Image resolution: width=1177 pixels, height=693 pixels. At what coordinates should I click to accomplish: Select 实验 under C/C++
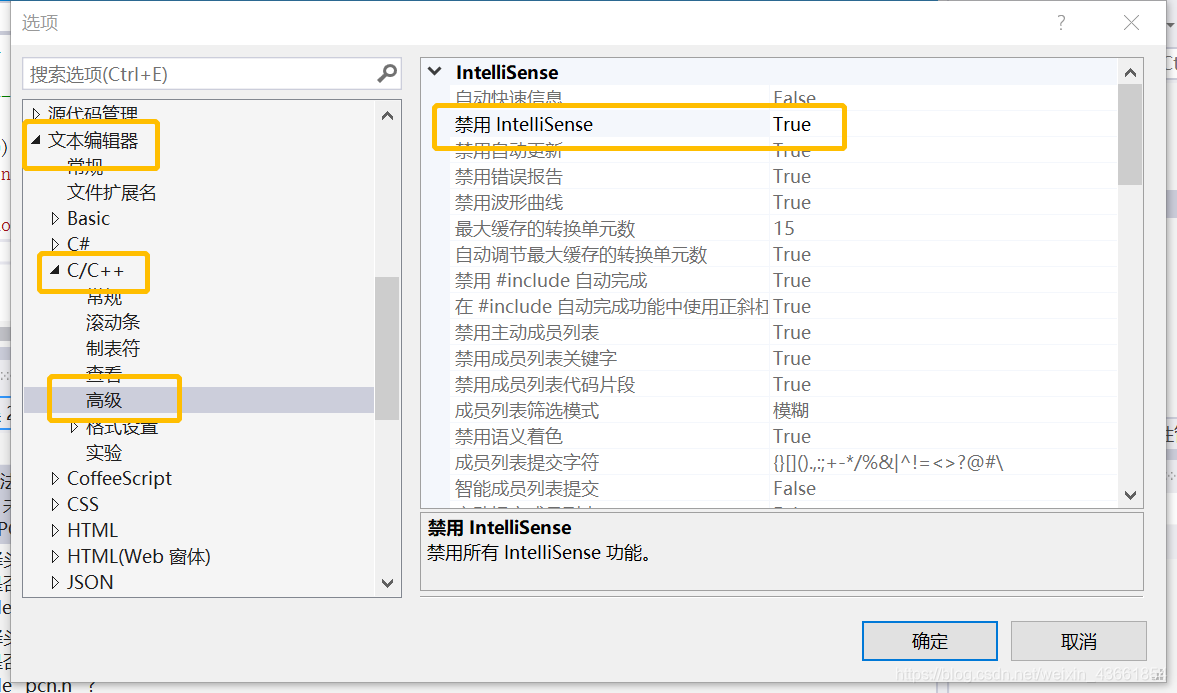point(104,453)
